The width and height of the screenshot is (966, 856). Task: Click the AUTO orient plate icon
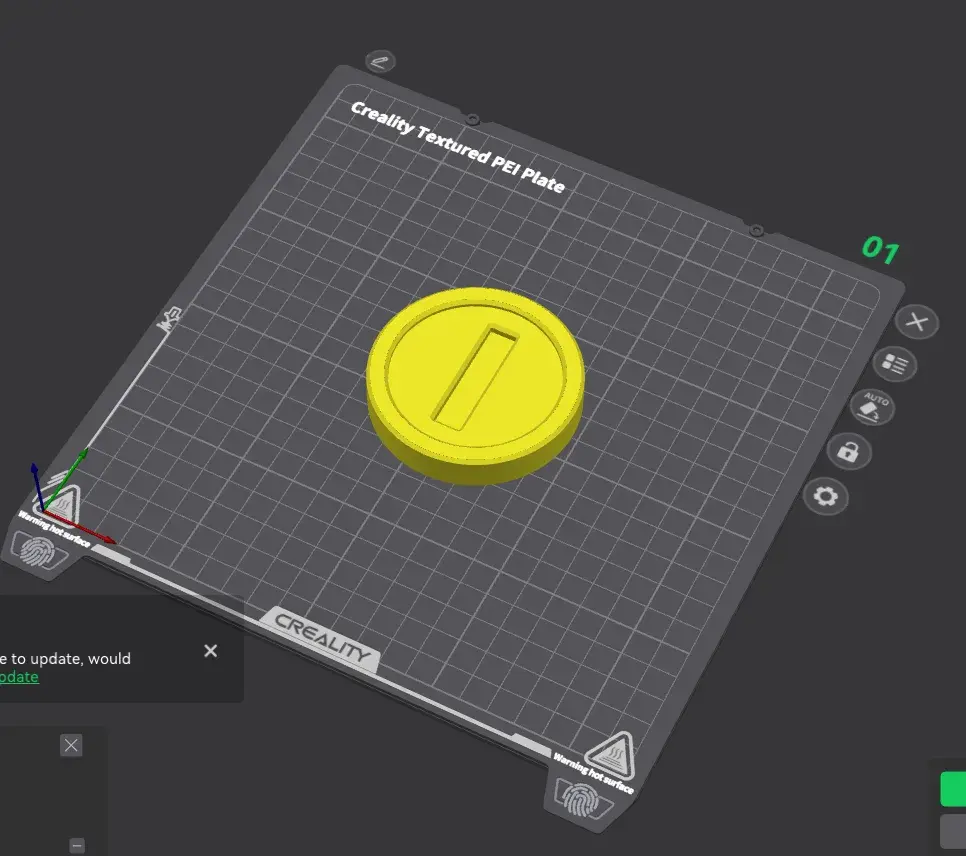pos(871,408)
